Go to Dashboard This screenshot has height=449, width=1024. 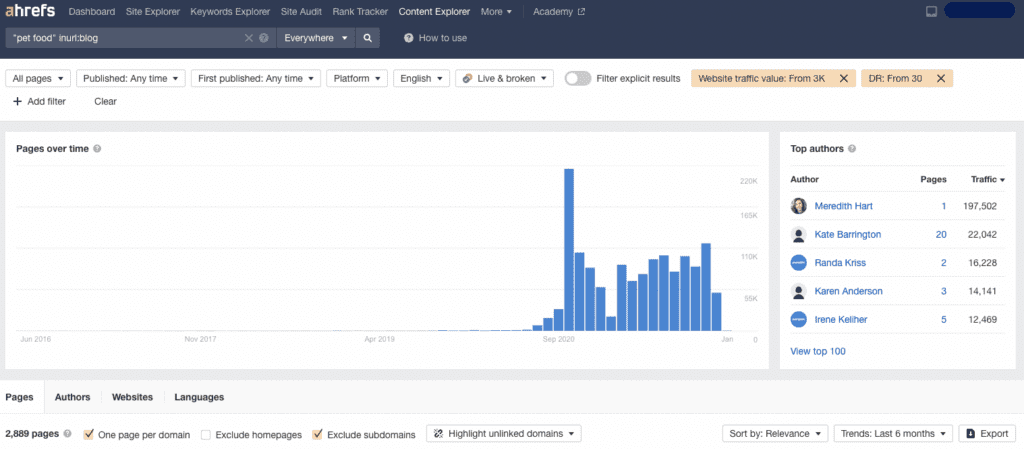pos(91,12)
